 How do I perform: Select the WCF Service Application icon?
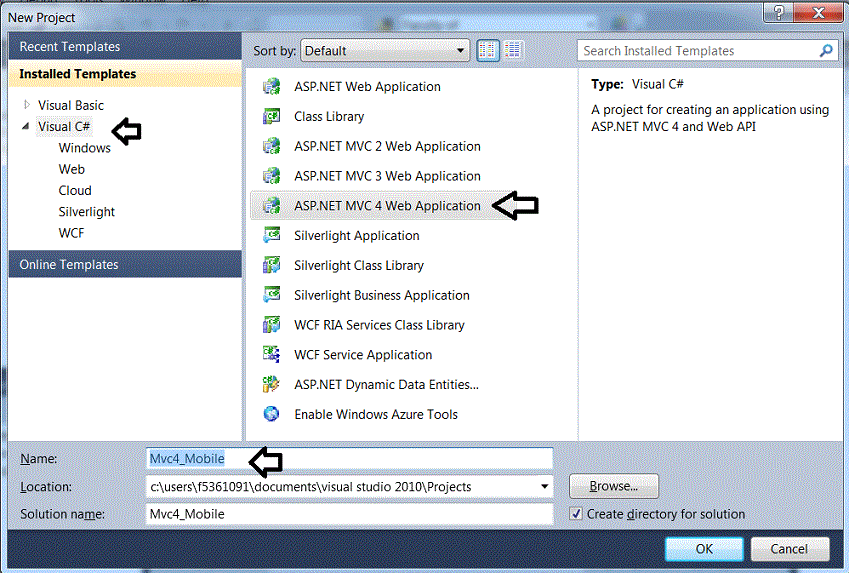(271, 355)
